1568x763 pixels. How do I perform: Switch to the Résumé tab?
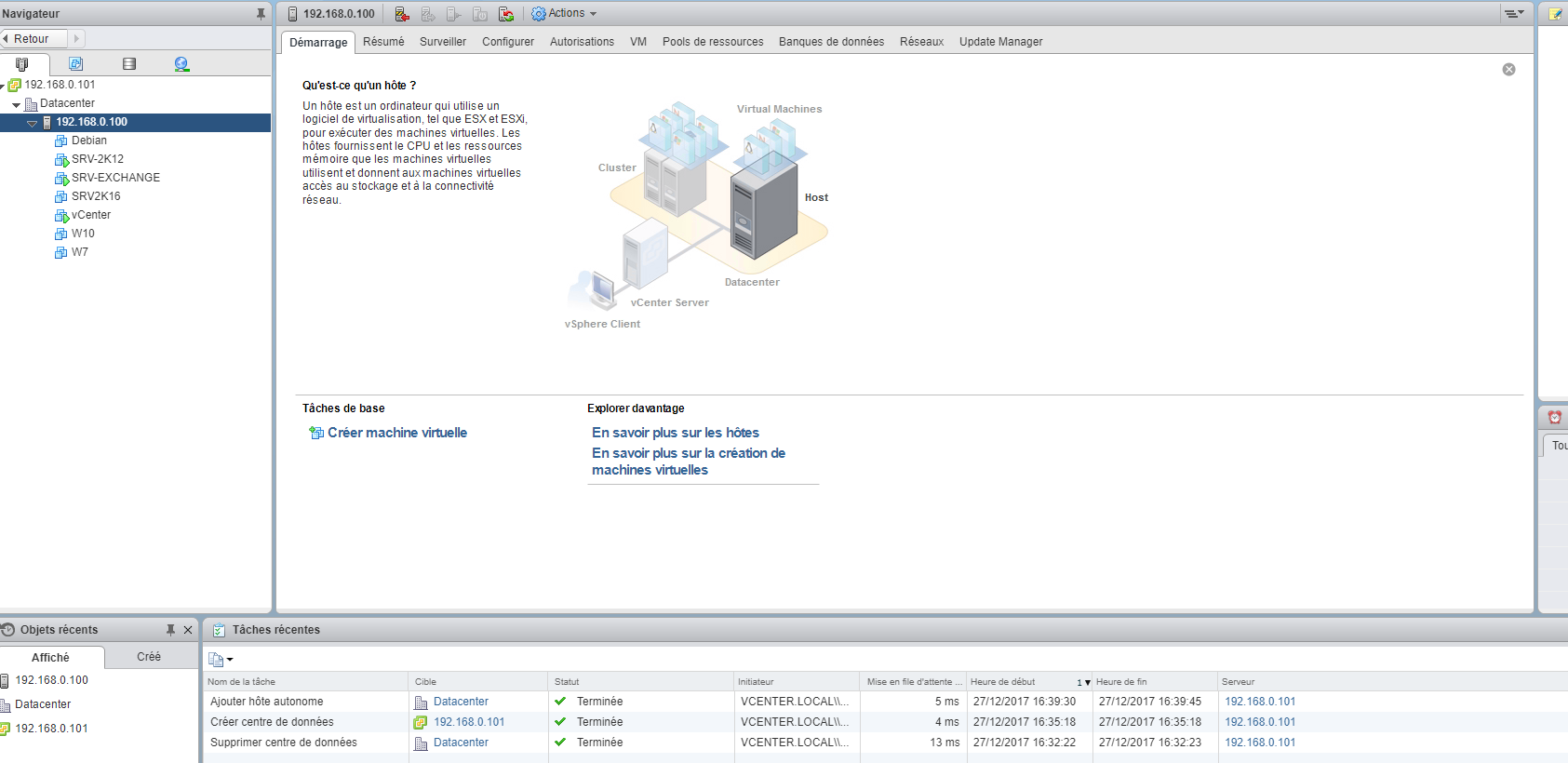click(x=383, y=42)
